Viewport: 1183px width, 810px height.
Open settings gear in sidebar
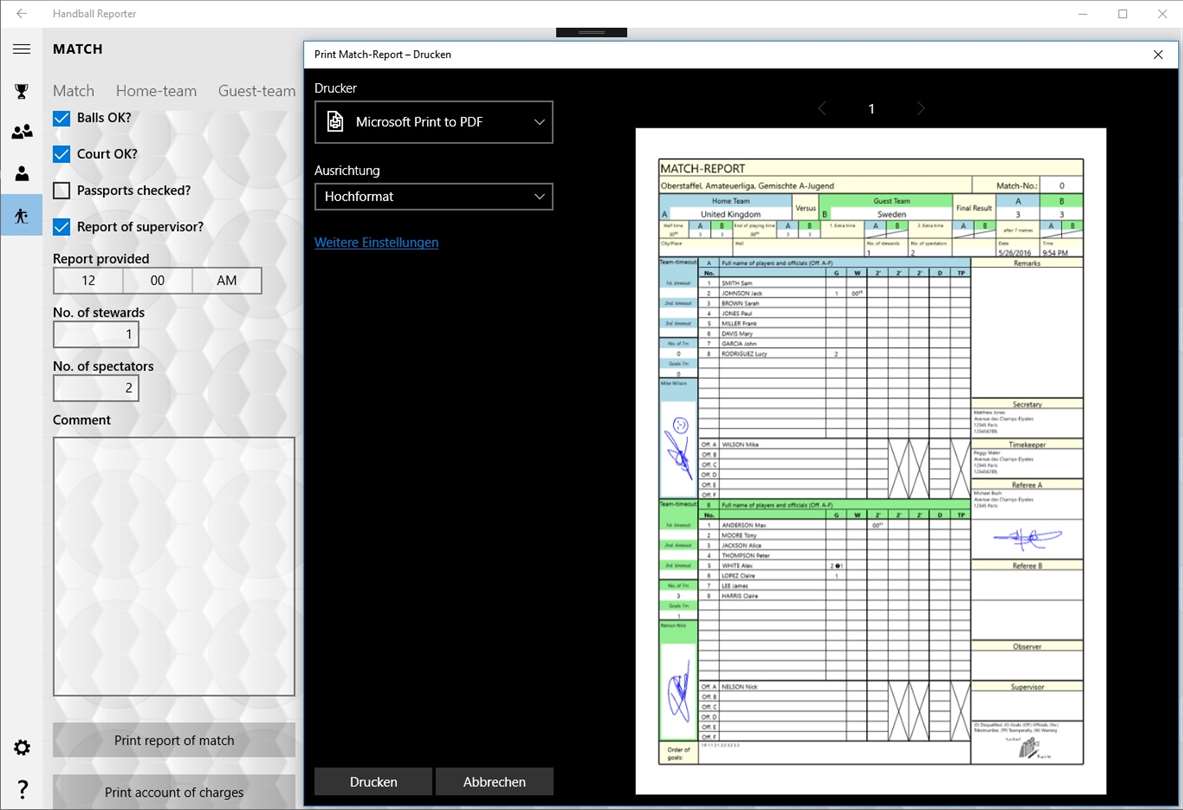tap(22, 747)
